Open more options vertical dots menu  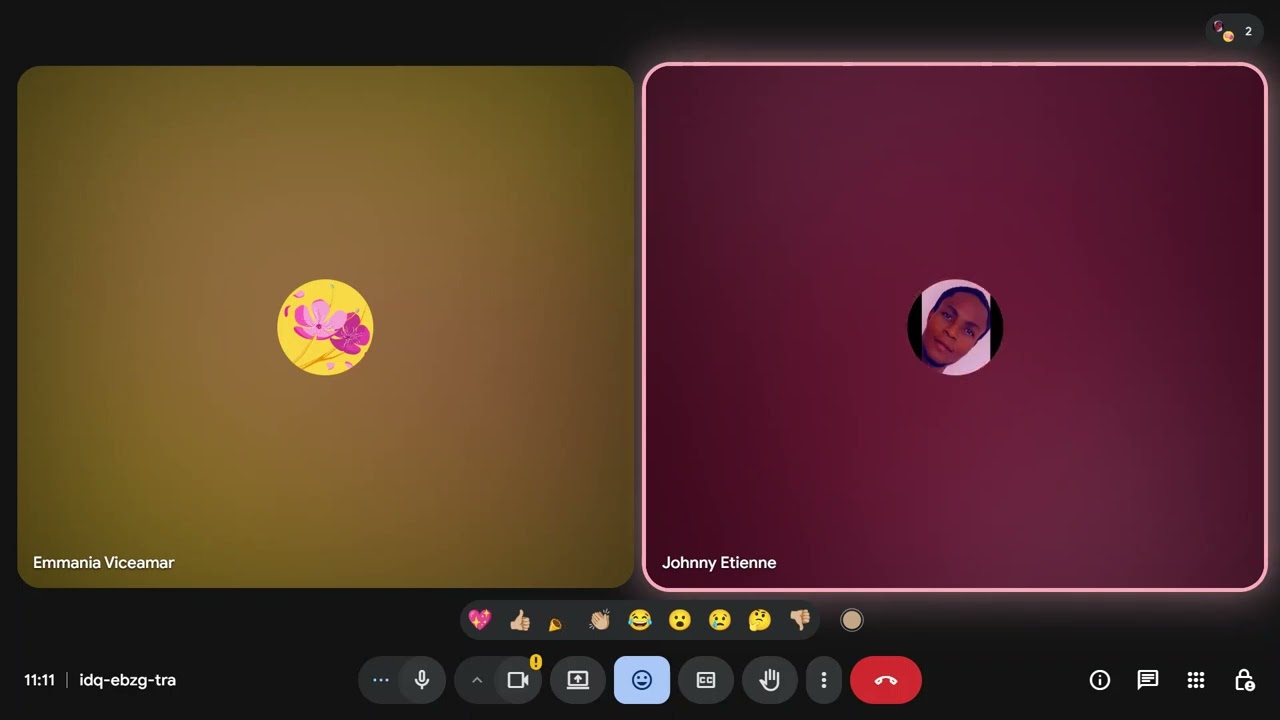click(824, 680)
